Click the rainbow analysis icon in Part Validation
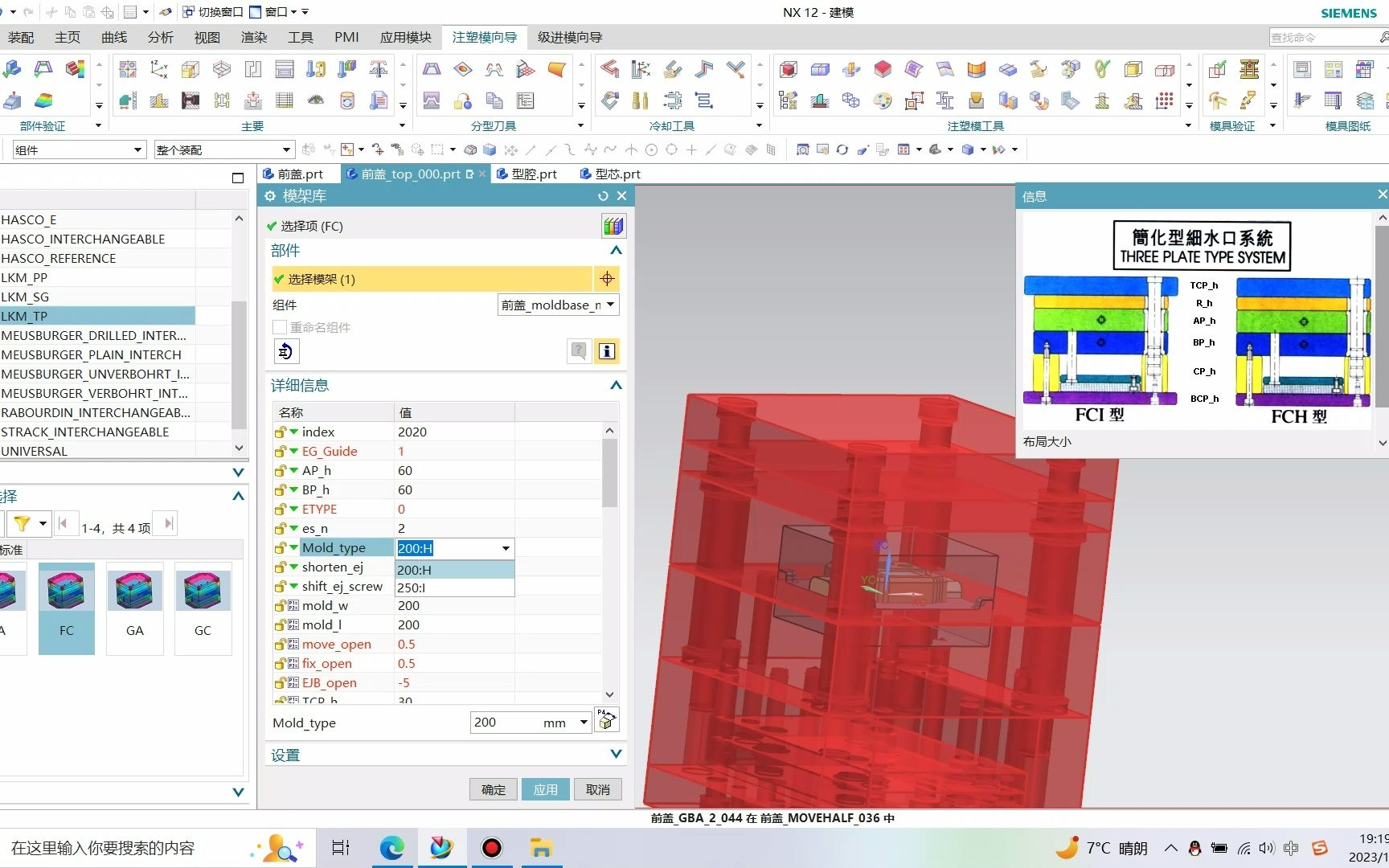This screenshot has height=868, width=1389. tap(43, 100)
